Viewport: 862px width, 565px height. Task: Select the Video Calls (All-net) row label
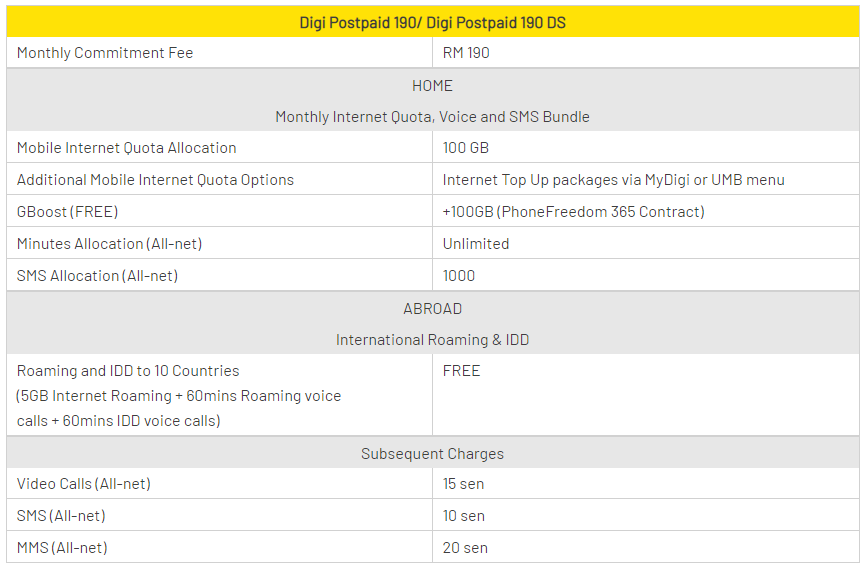click(84, 484)
